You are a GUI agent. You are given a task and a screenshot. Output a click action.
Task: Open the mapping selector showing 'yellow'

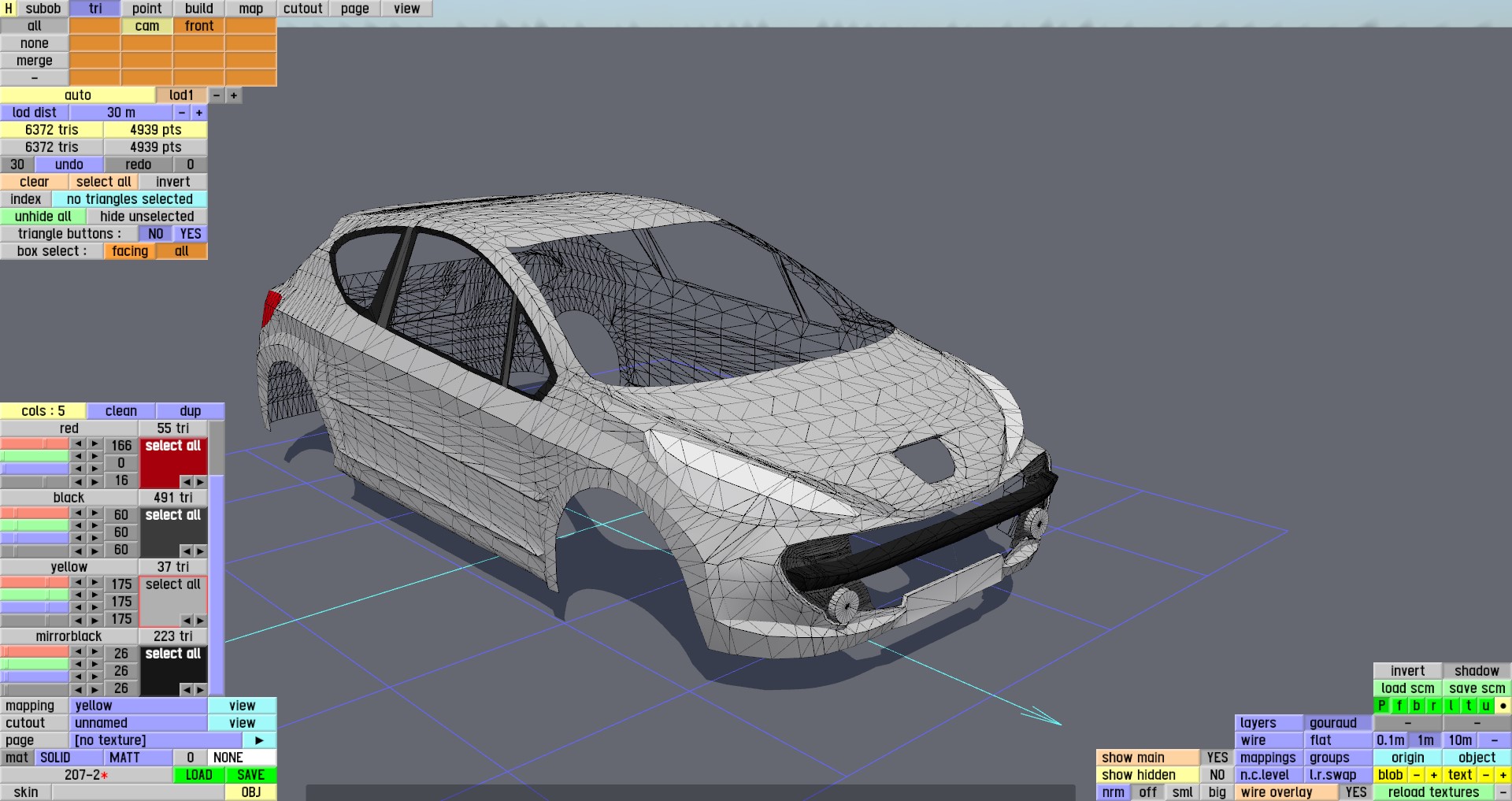click(139, 706)
